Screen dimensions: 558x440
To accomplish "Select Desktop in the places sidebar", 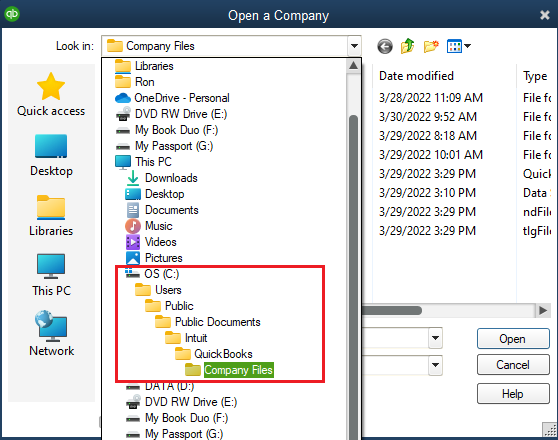I will coord(51,155).
